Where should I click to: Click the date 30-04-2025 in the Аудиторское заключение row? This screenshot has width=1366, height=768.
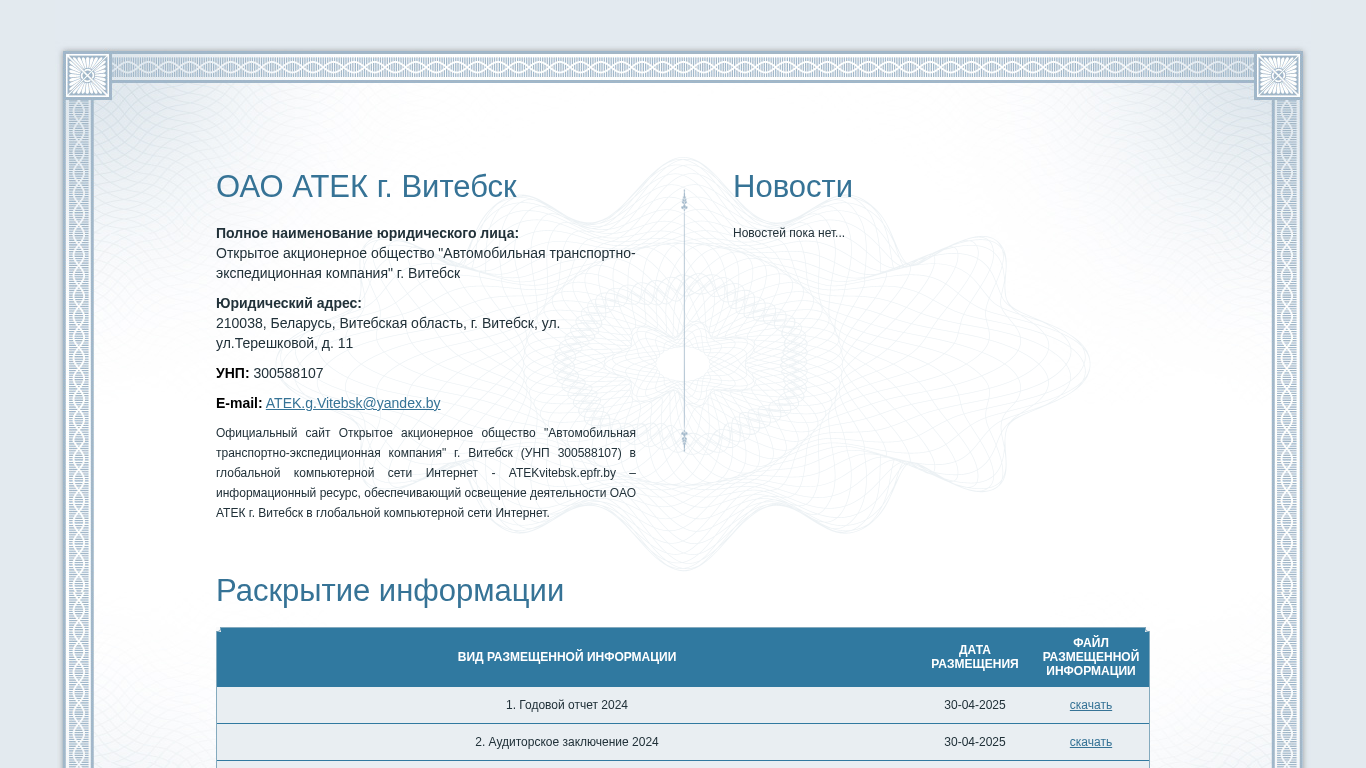click(x=975, y=742)
